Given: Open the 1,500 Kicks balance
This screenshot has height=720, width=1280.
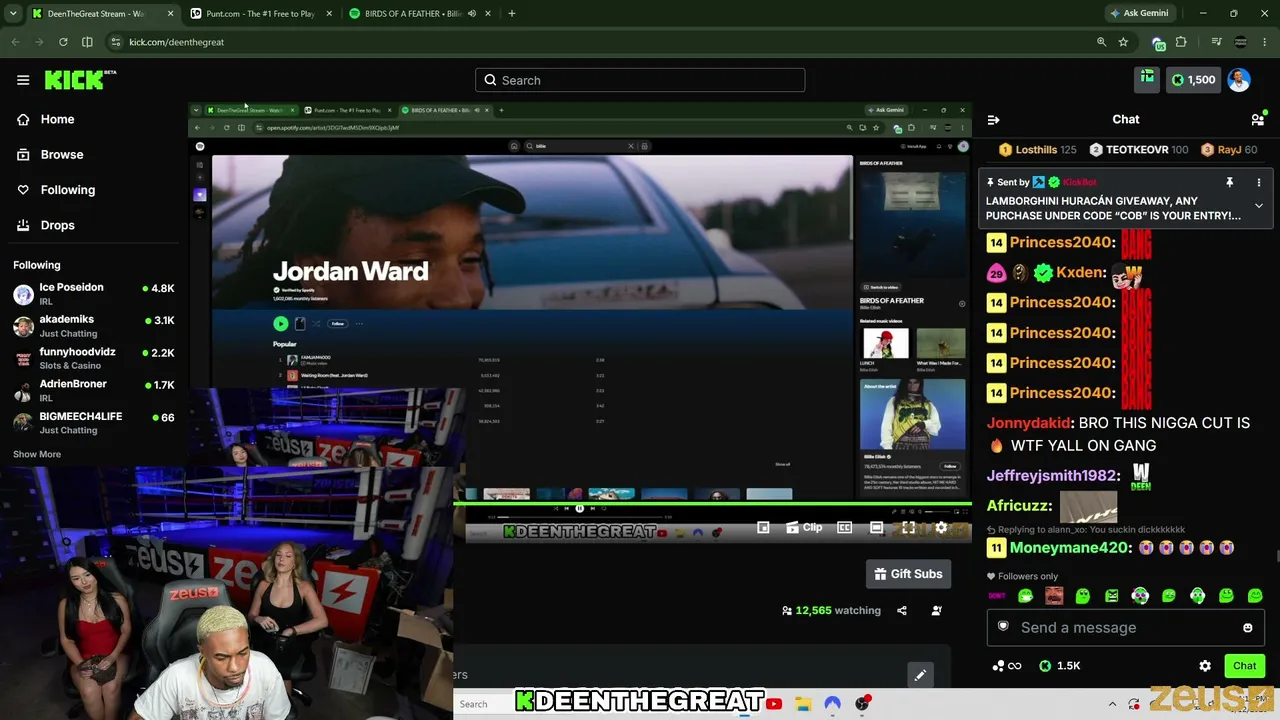Looking at the screenshot, I should [x=1193, y=80].
